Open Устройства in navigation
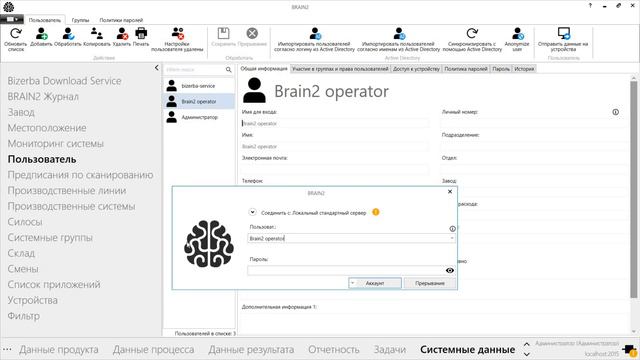 click(32, 300)
